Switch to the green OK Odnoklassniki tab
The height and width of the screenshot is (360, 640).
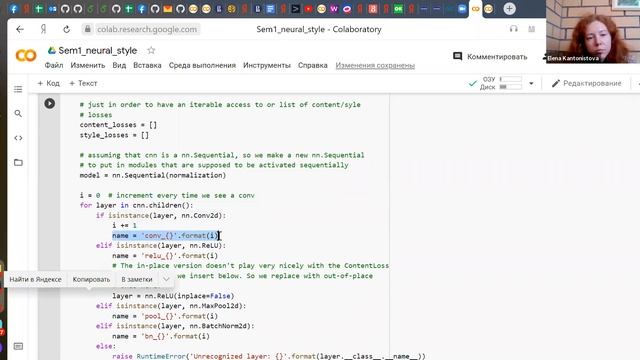398,9
